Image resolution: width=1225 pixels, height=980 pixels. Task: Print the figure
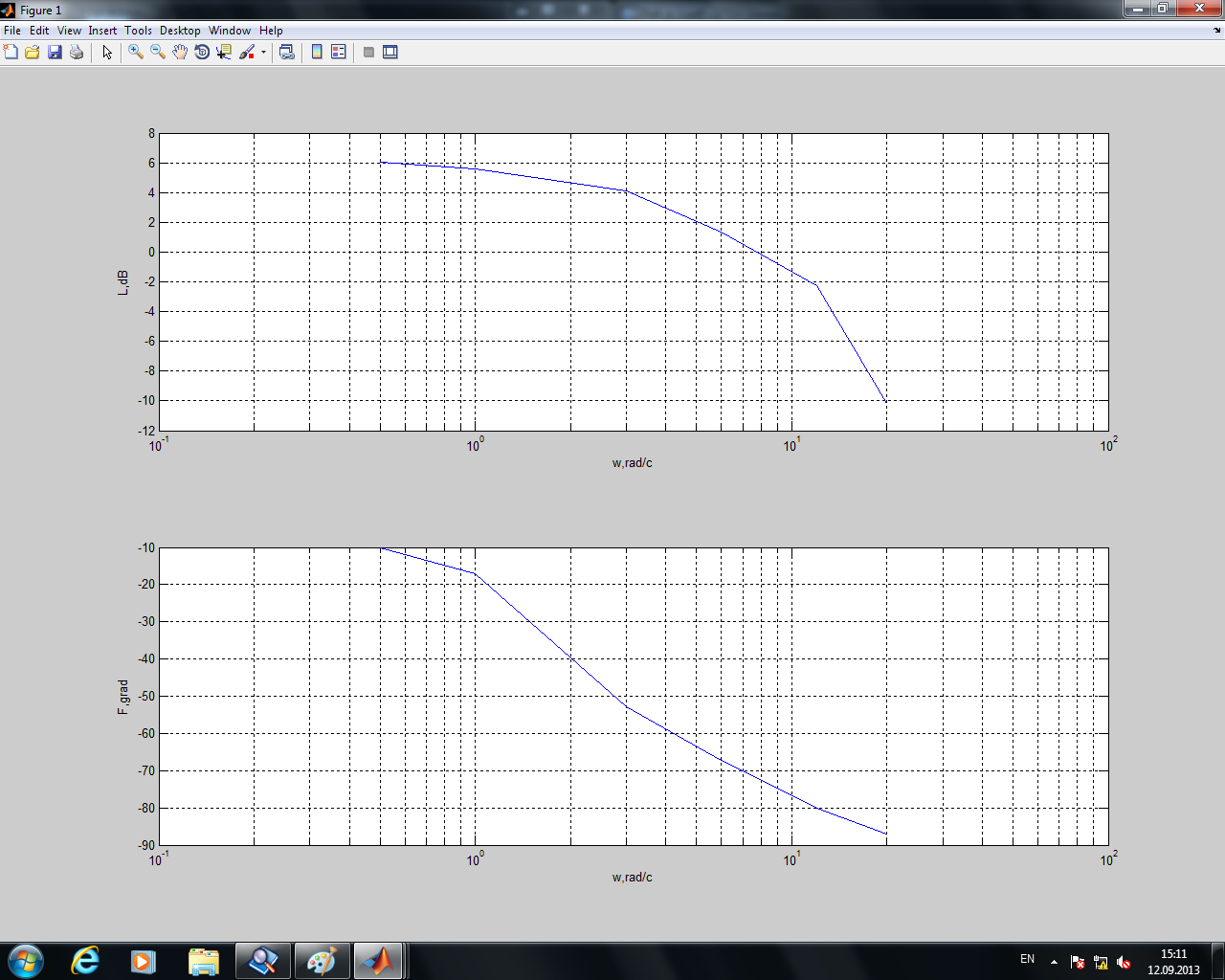point(77,52)
